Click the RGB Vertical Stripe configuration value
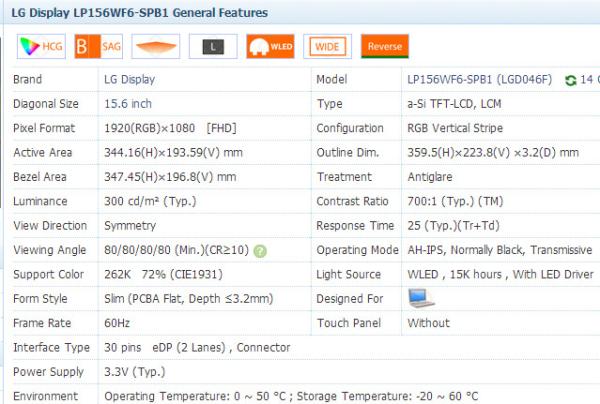Screen dimensions: 600x404 point(455,128)
